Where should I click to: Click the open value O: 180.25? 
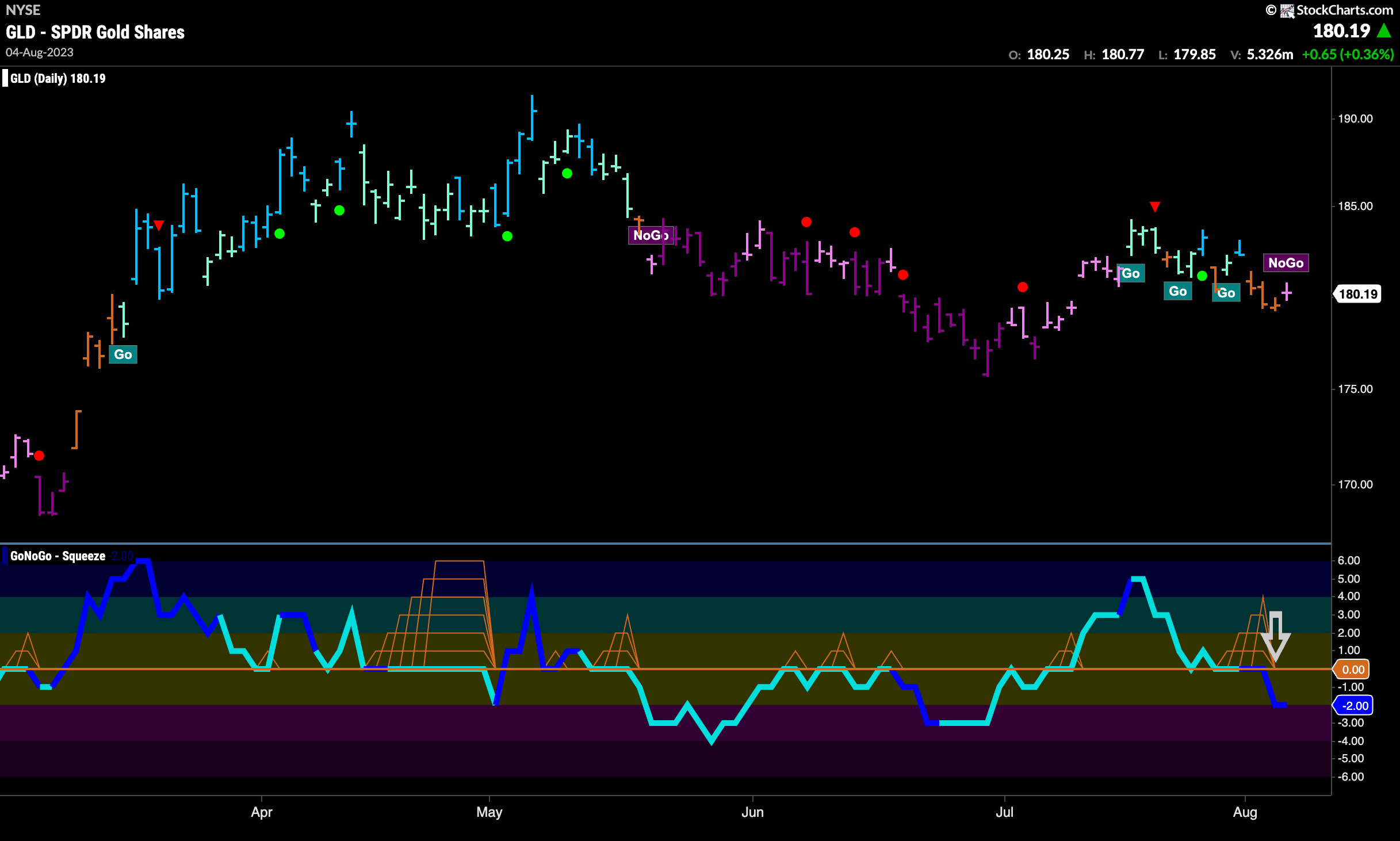1039,55
